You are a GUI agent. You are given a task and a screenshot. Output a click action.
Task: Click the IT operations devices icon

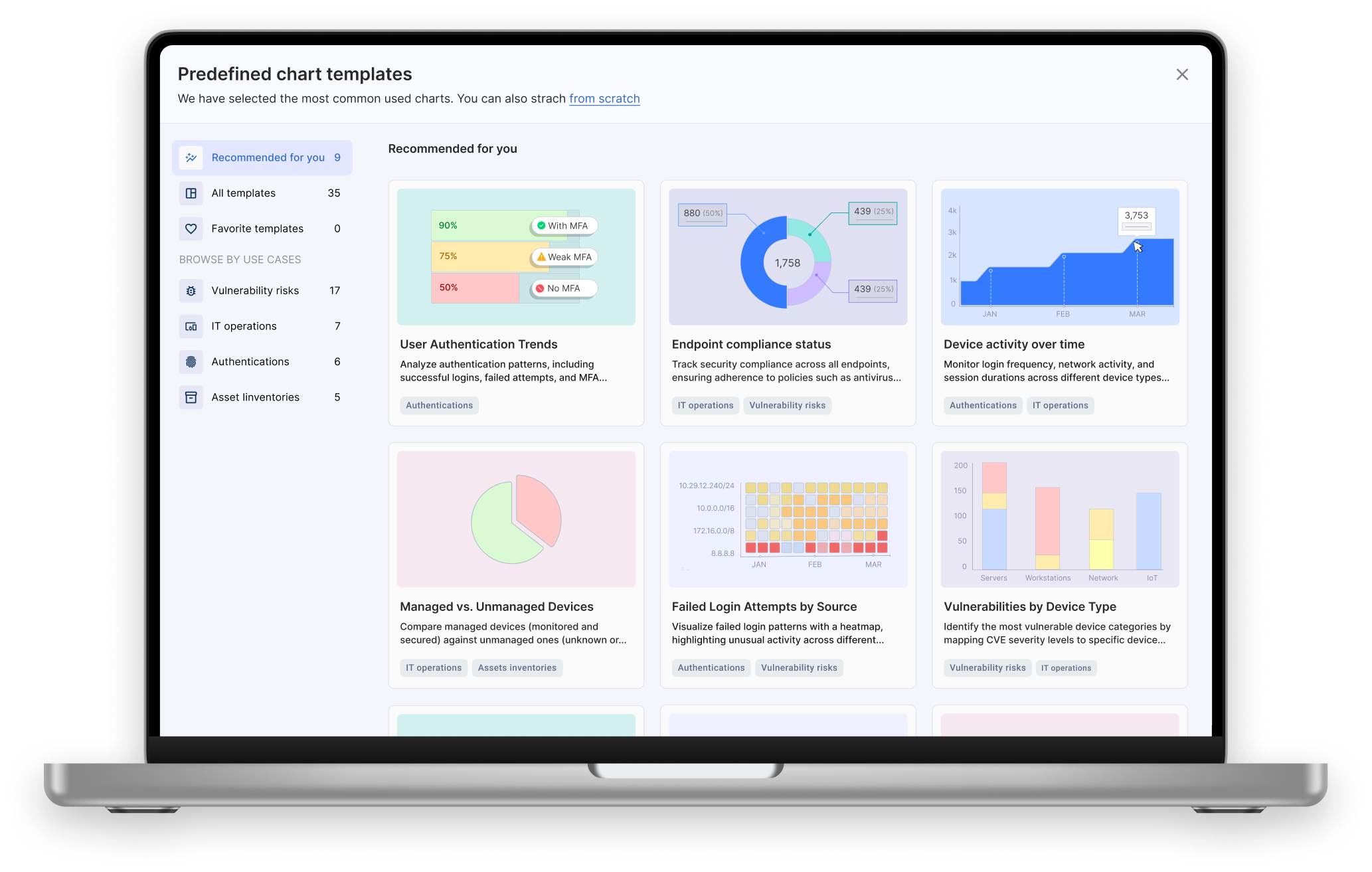191,326
